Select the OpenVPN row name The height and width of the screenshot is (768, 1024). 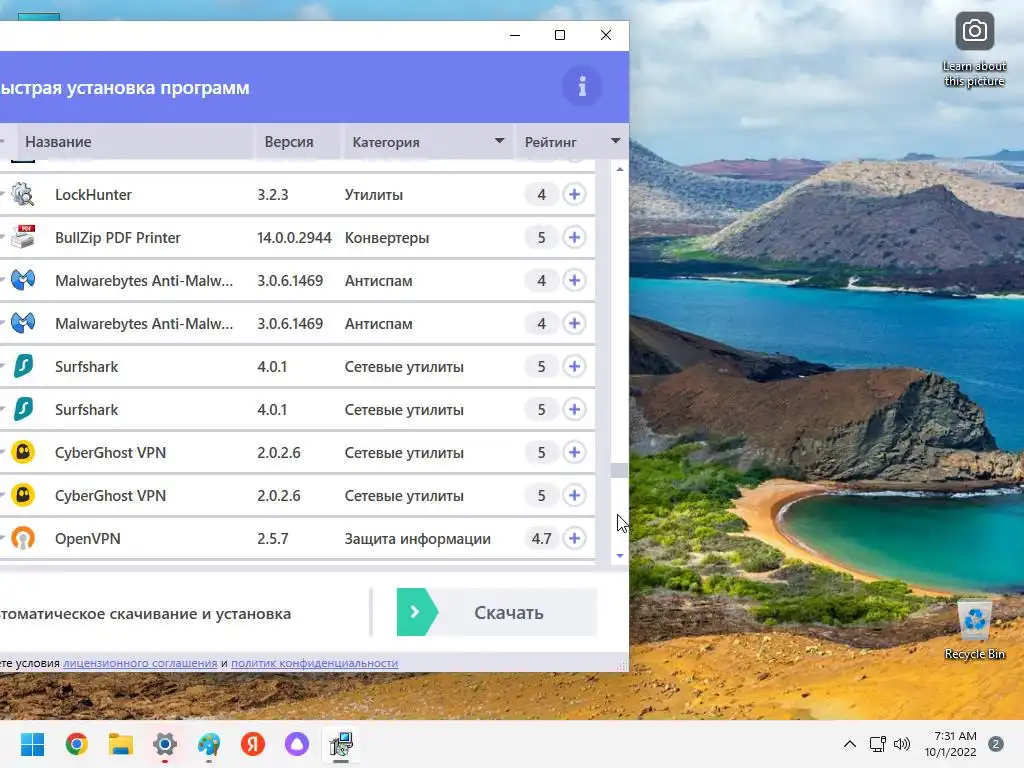point(88,539)
